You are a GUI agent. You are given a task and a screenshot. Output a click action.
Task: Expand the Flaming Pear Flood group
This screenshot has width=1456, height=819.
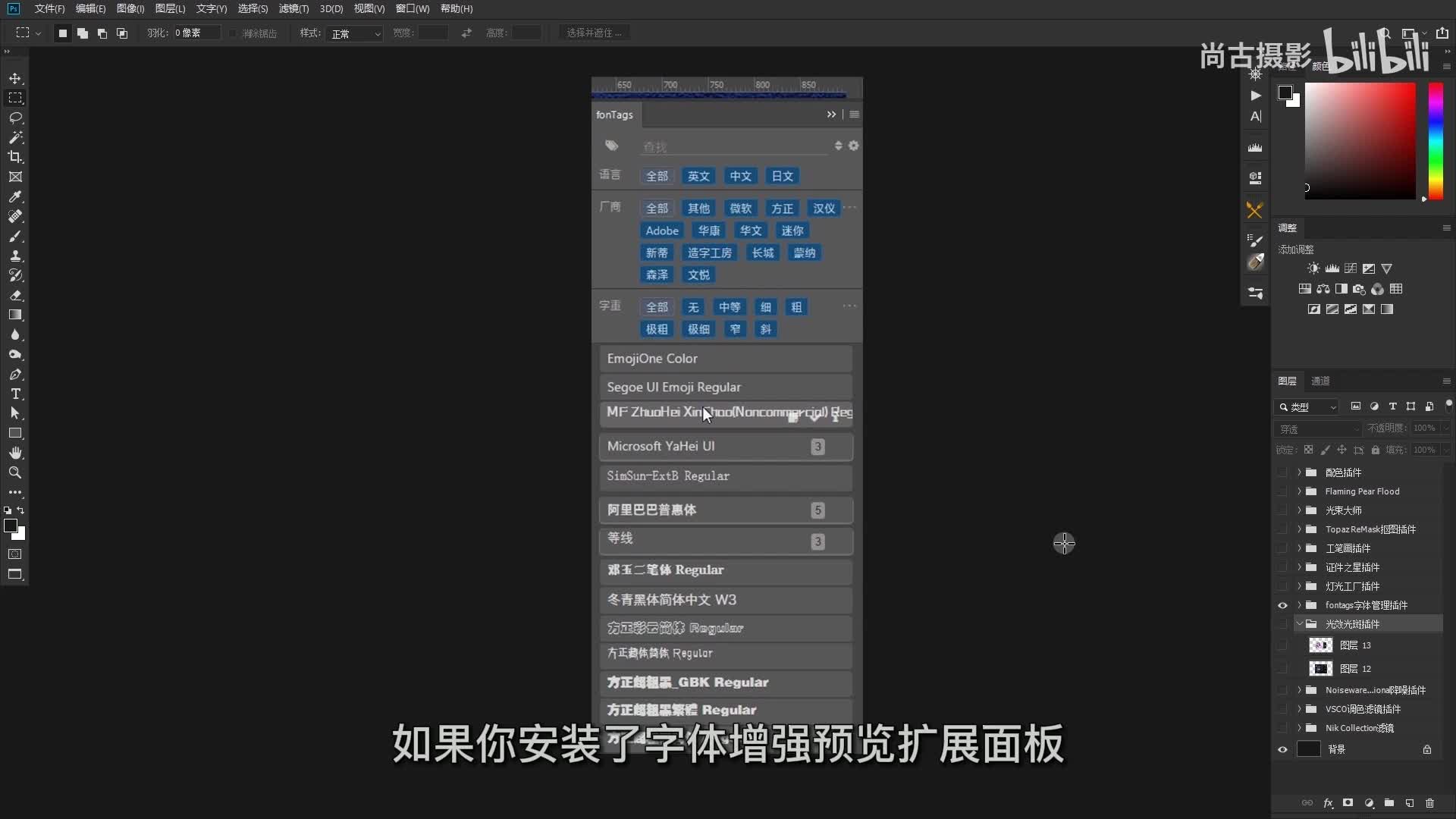tap(1299, 491)
